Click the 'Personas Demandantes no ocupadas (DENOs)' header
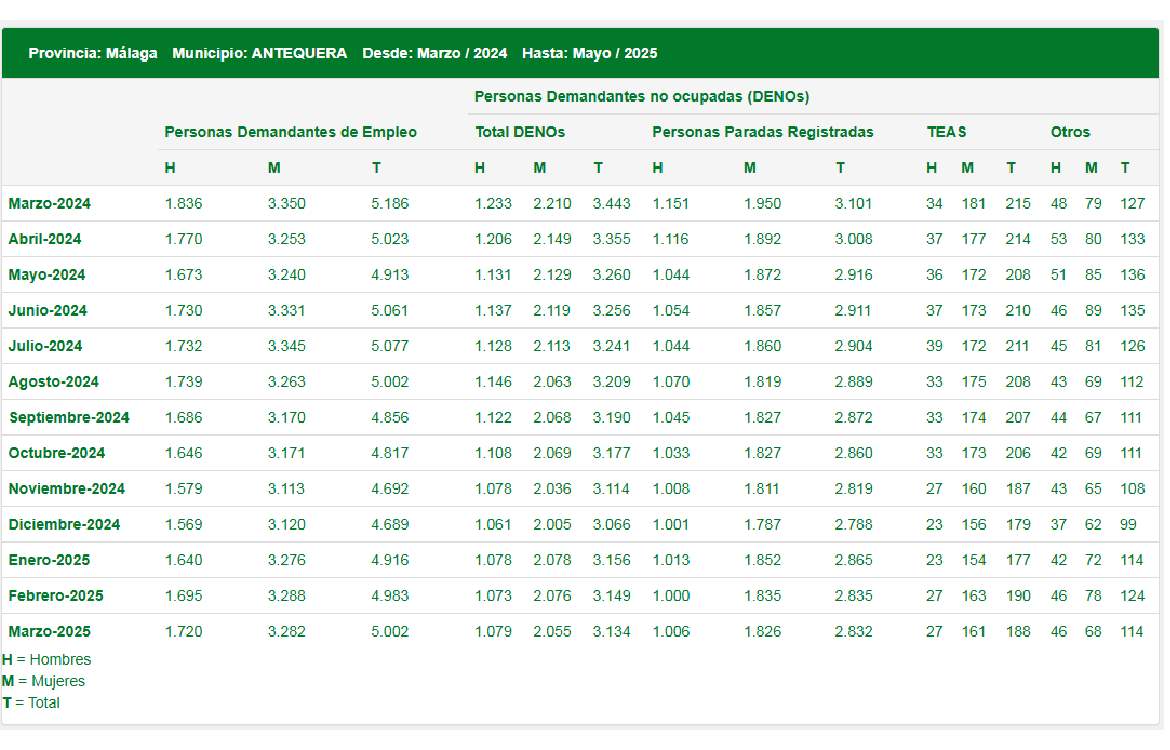 point(642,97)
